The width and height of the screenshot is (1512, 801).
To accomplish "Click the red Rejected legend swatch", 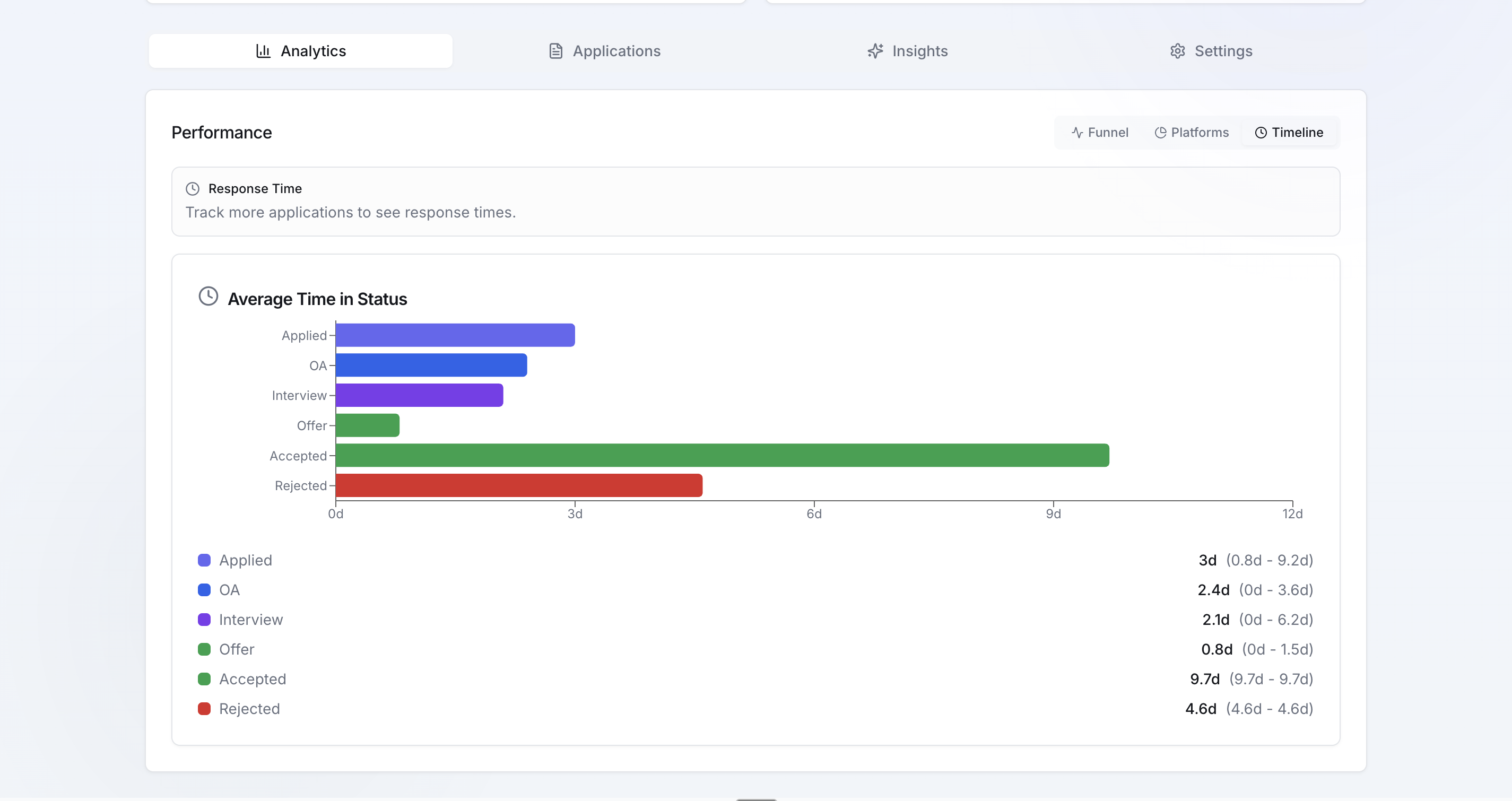I will [204, 708].
